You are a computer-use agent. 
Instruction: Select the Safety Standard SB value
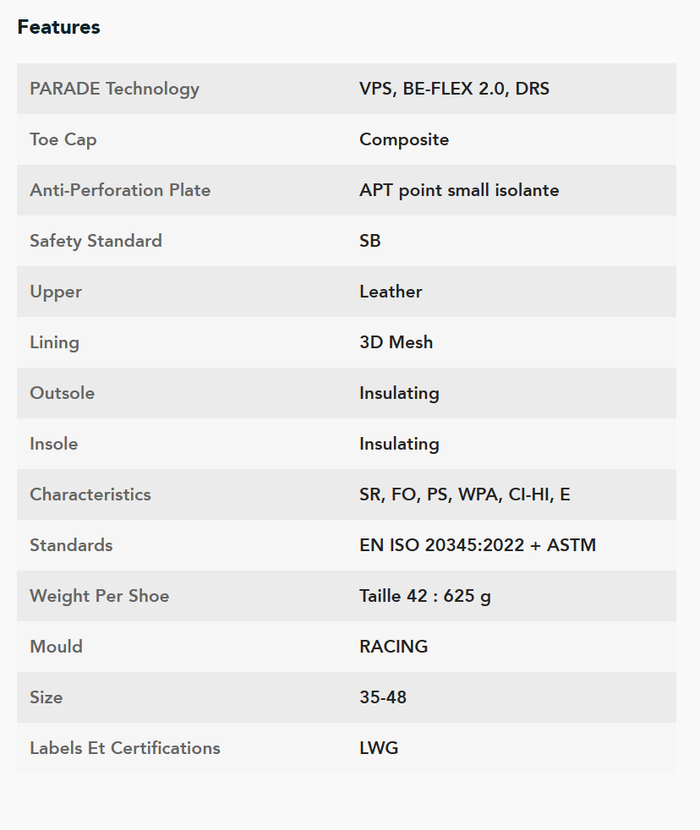click(x=370, y=241)
